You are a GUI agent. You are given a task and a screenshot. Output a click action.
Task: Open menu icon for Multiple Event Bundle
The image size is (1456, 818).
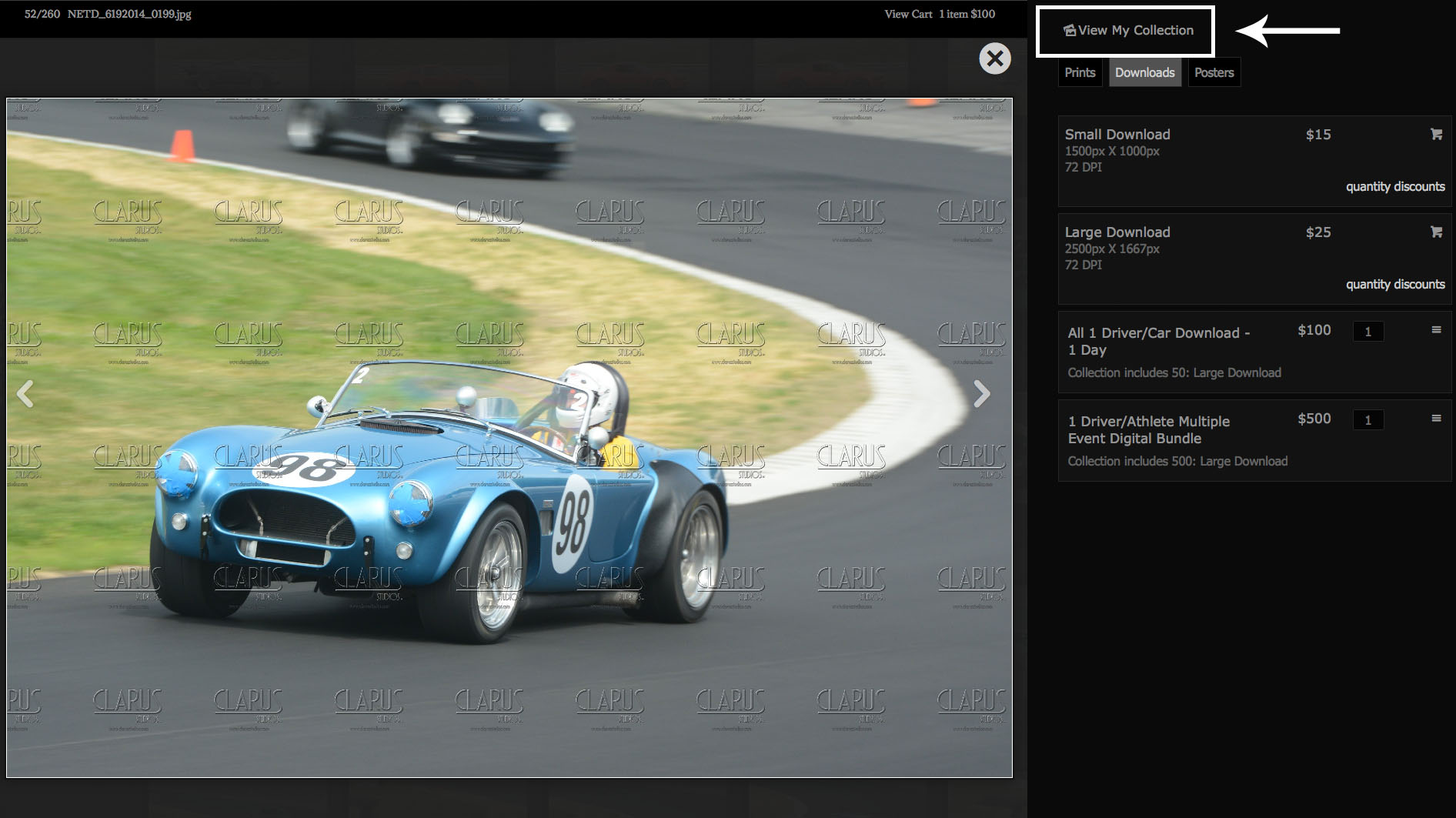point(1435,419)
